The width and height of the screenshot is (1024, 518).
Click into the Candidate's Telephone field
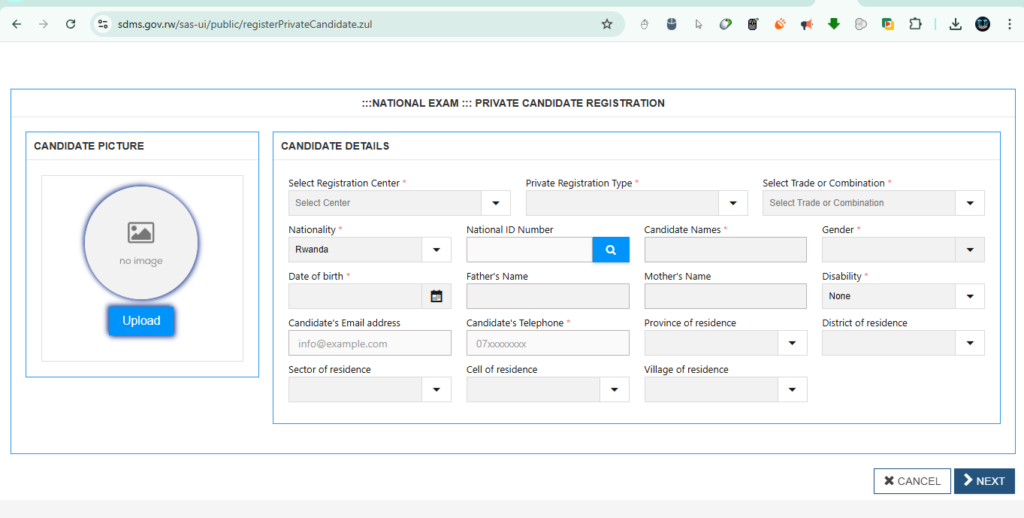click(x=547, y=343)
